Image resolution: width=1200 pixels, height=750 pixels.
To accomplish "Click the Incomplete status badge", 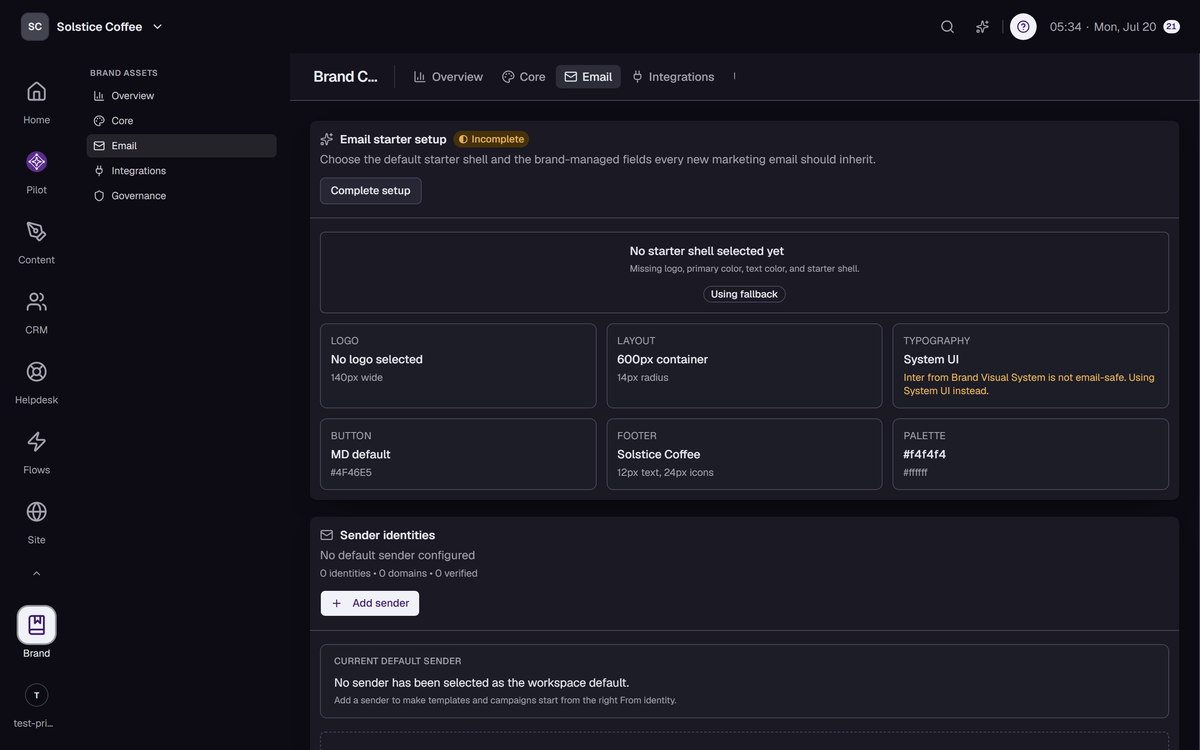I will (x=491, y=139).
